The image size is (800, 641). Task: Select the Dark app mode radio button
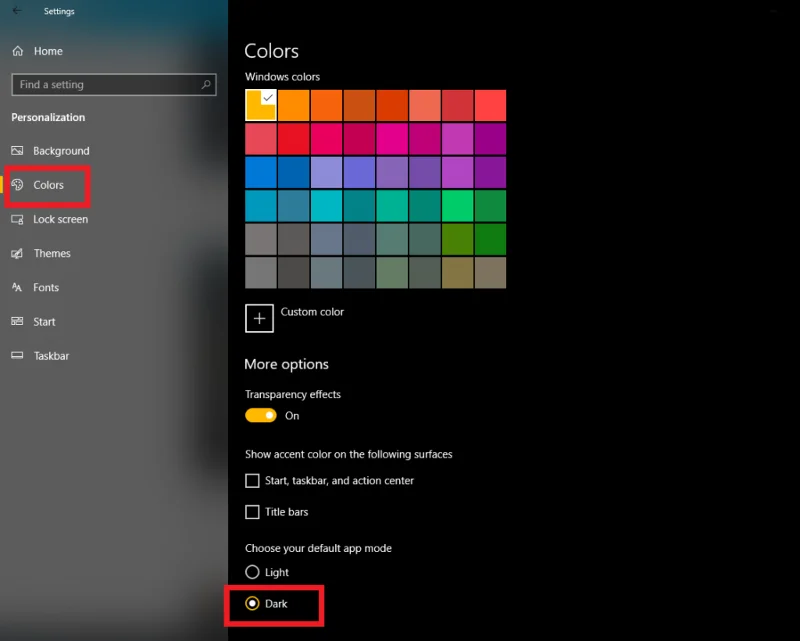[252, 604]
